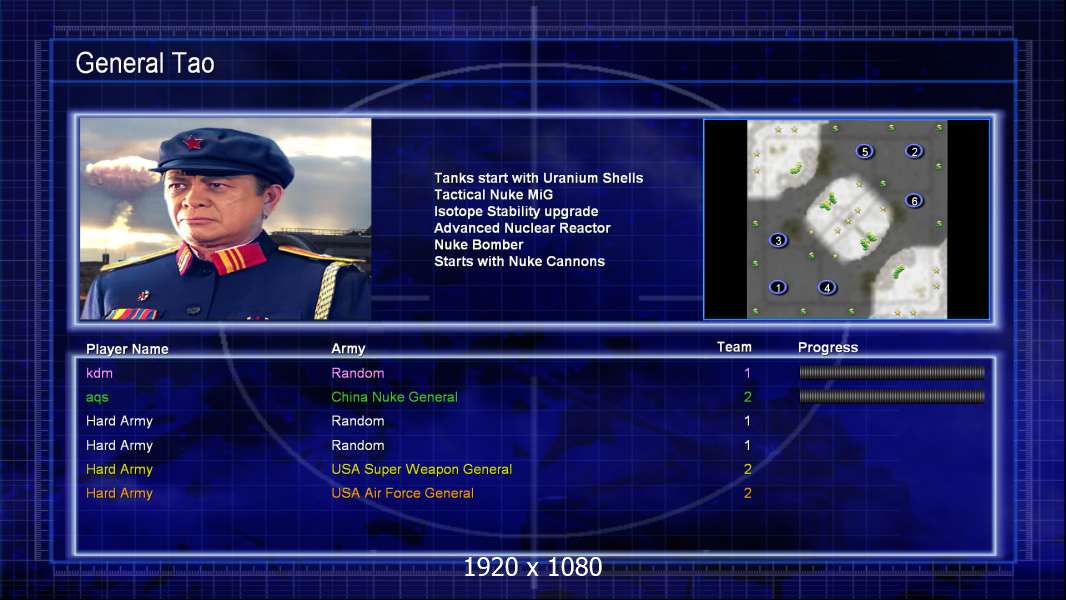Click General Tao's portrait image
Image resolution: width=1066 pixels, height=600 pixels.
pyautogui.click(x=226, y=219)
